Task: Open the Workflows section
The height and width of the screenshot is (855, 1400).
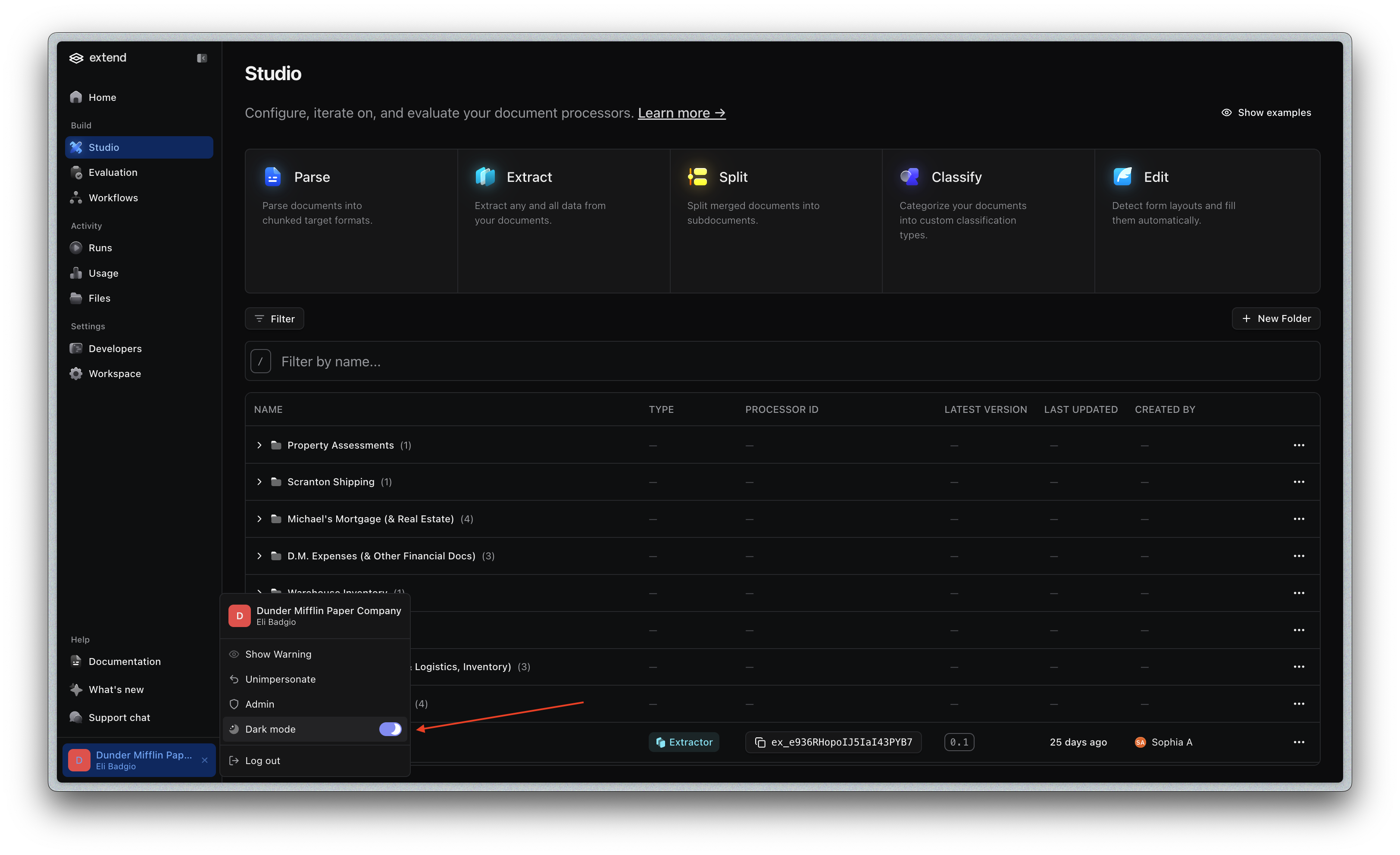Action: 139,198
